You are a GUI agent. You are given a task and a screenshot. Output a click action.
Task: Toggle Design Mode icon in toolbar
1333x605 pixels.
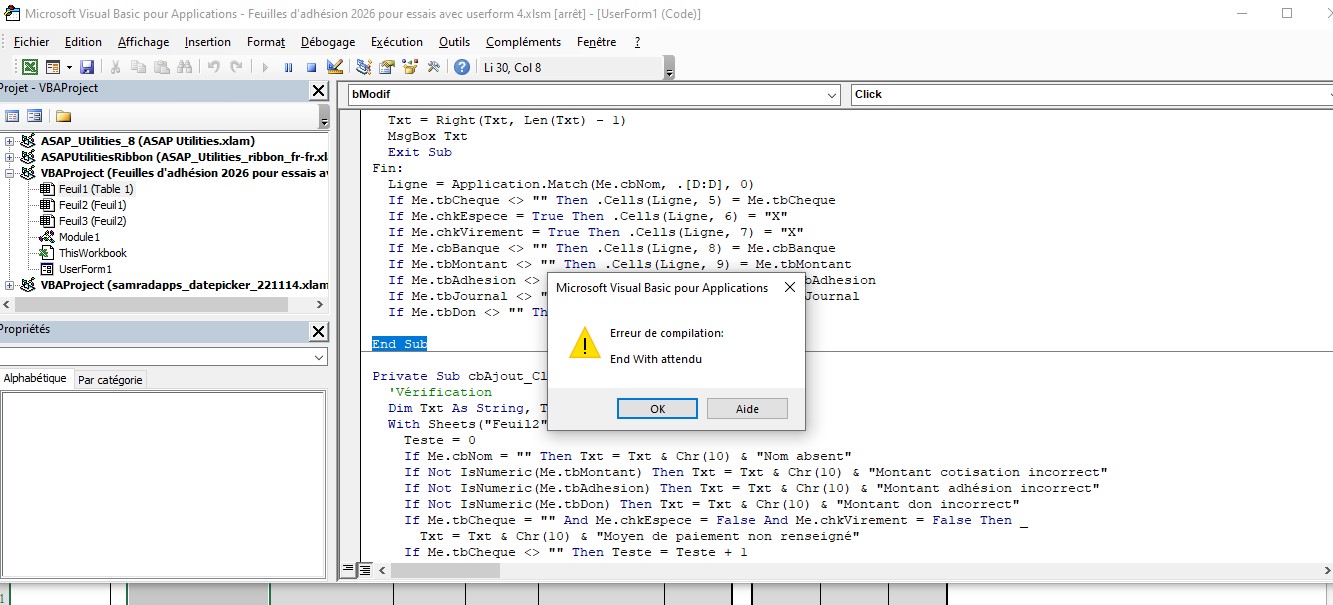(335, 67)
